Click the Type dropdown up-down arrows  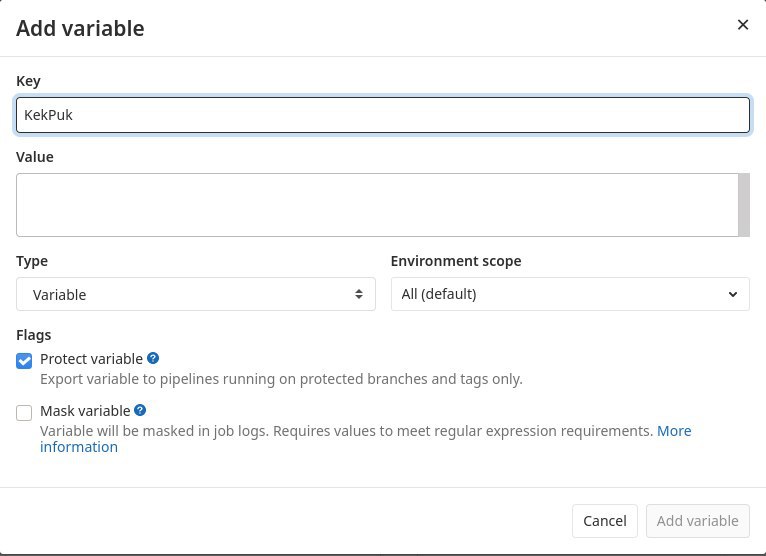tap(359, 294)
